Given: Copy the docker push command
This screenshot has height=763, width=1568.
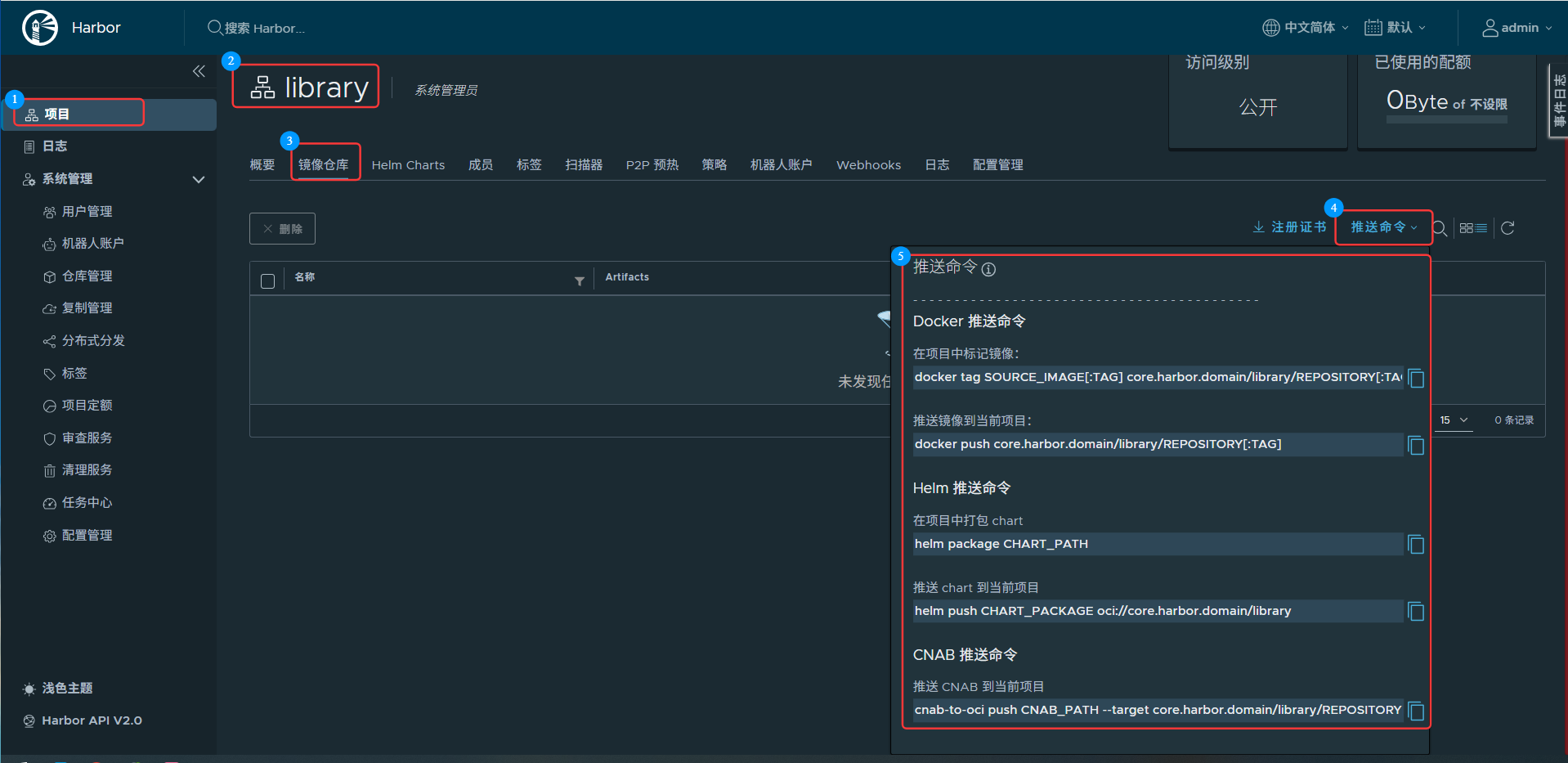Looking at the screenshot, I should pyautogui.click(x=1416, y=446).
